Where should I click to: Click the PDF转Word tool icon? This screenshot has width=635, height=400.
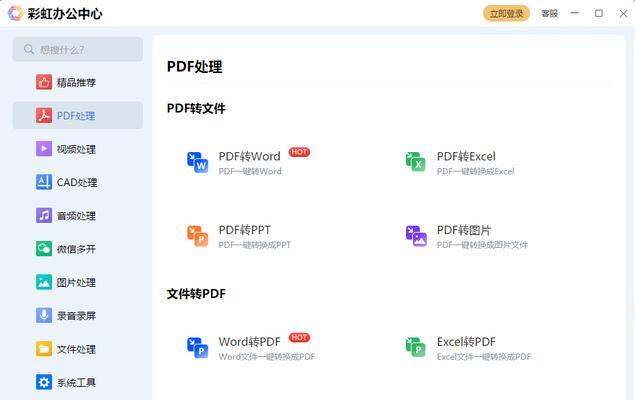(198, 162)
